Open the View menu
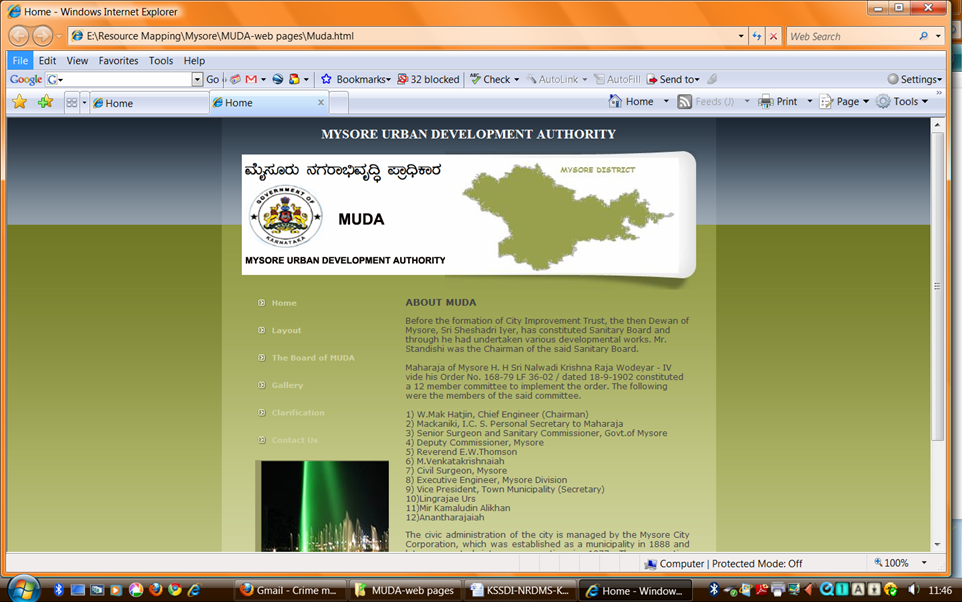Screen dimensions: 962x602 [x=77, y=60]
